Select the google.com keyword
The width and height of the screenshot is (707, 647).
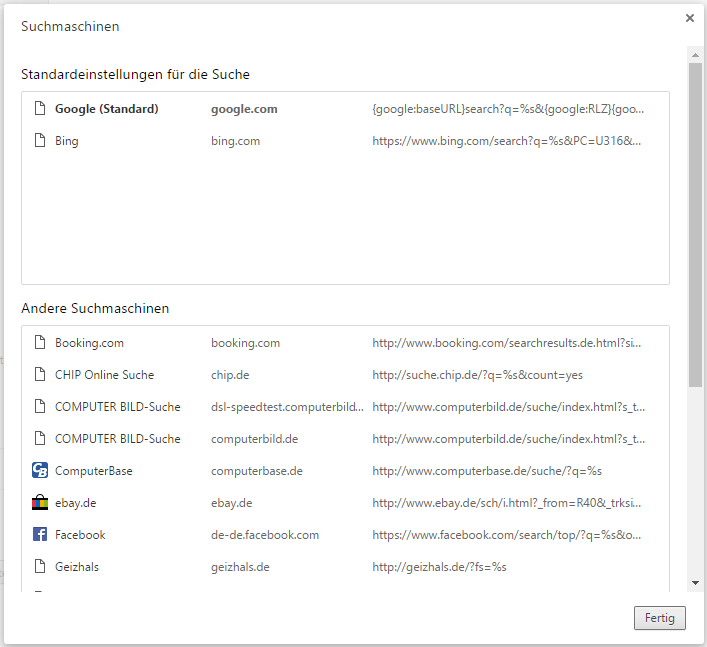click(244, 109)
